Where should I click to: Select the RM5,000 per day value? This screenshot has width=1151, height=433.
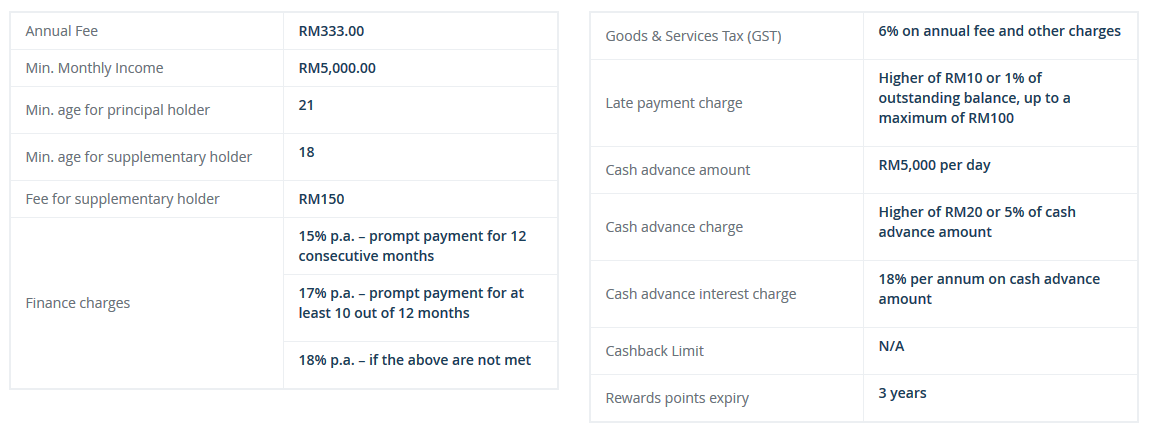pos(934,165)
